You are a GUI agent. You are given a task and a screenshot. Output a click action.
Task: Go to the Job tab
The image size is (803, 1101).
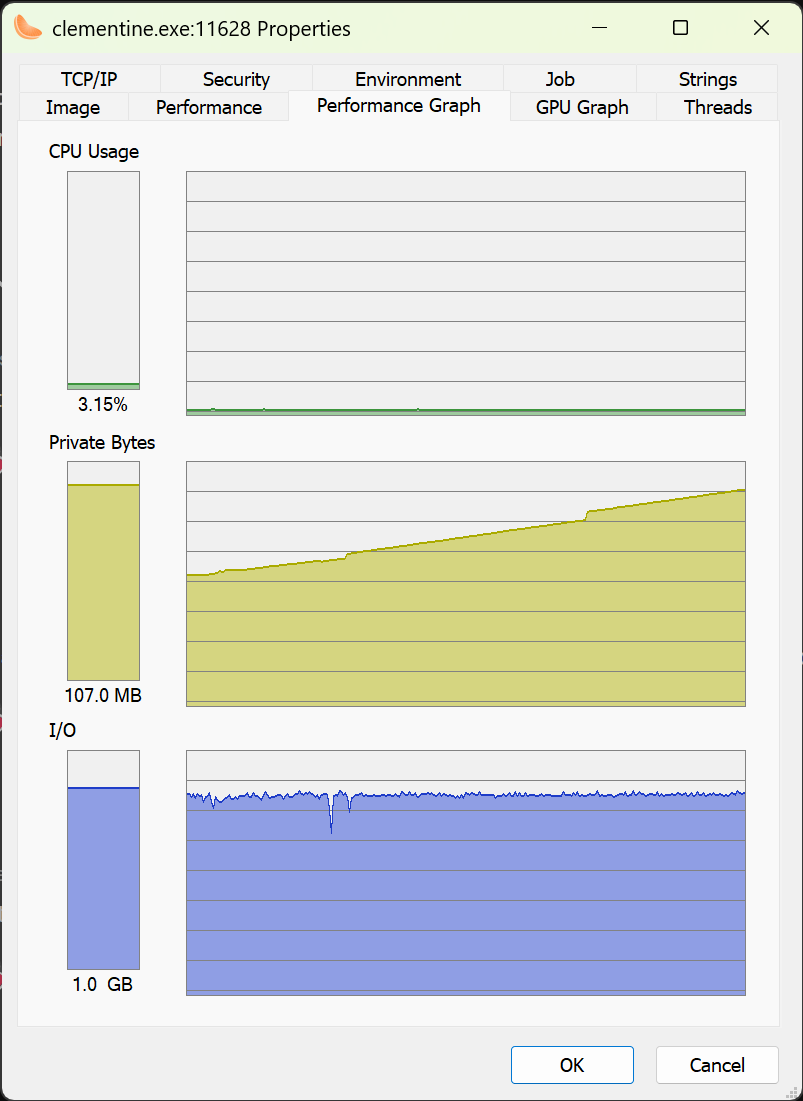tap(569, 79)
